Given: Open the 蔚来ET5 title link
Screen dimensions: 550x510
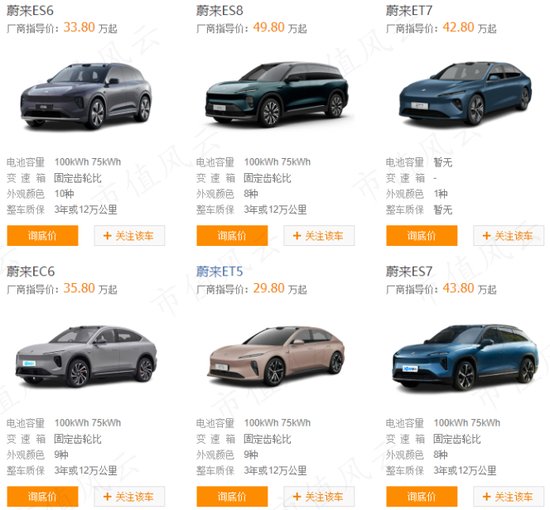Looking at the screenshot, I should click(220, 271).
